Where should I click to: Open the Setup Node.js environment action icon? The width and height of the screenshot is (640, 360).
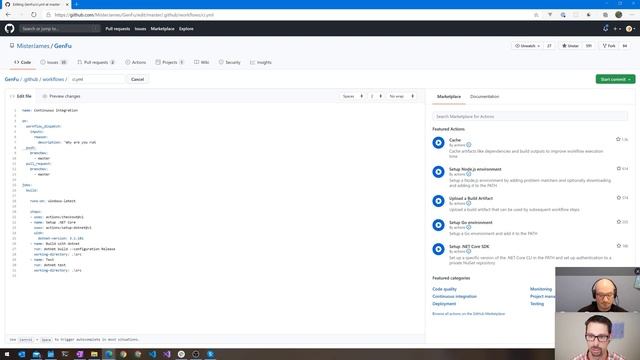point(438,172)
